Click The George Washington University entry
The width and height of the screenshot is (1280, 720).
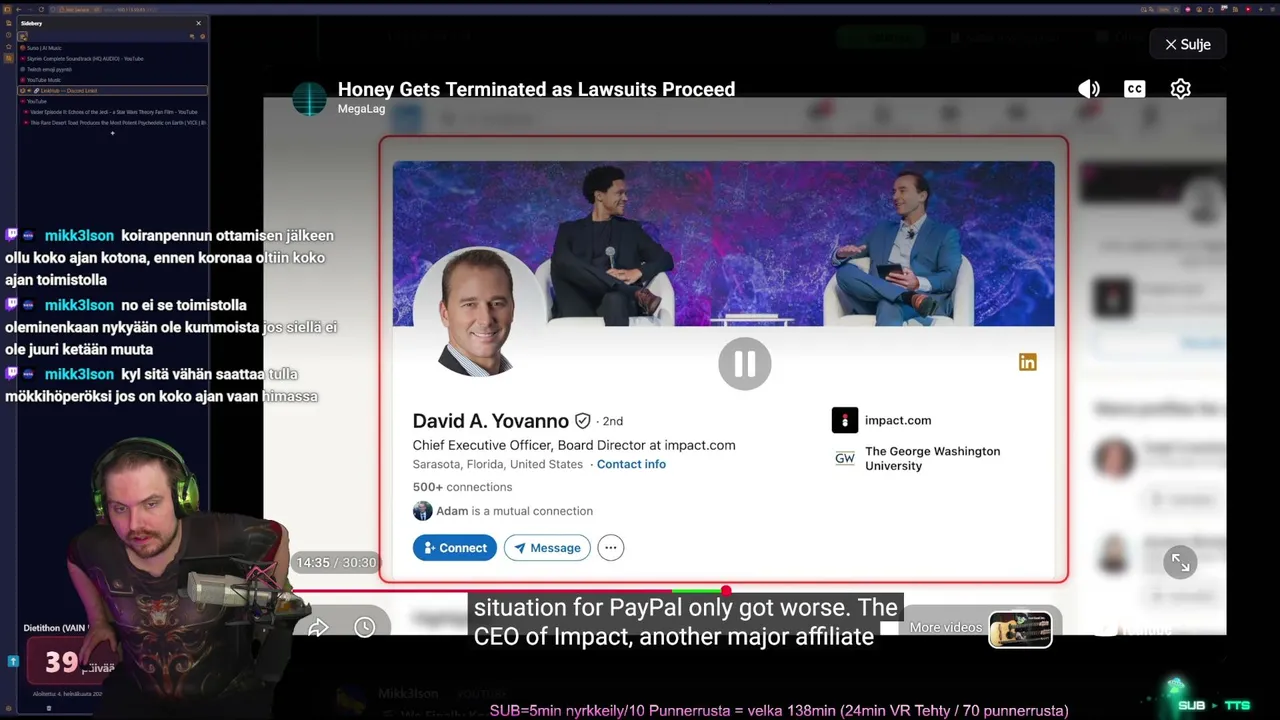[x=917, y=459]
